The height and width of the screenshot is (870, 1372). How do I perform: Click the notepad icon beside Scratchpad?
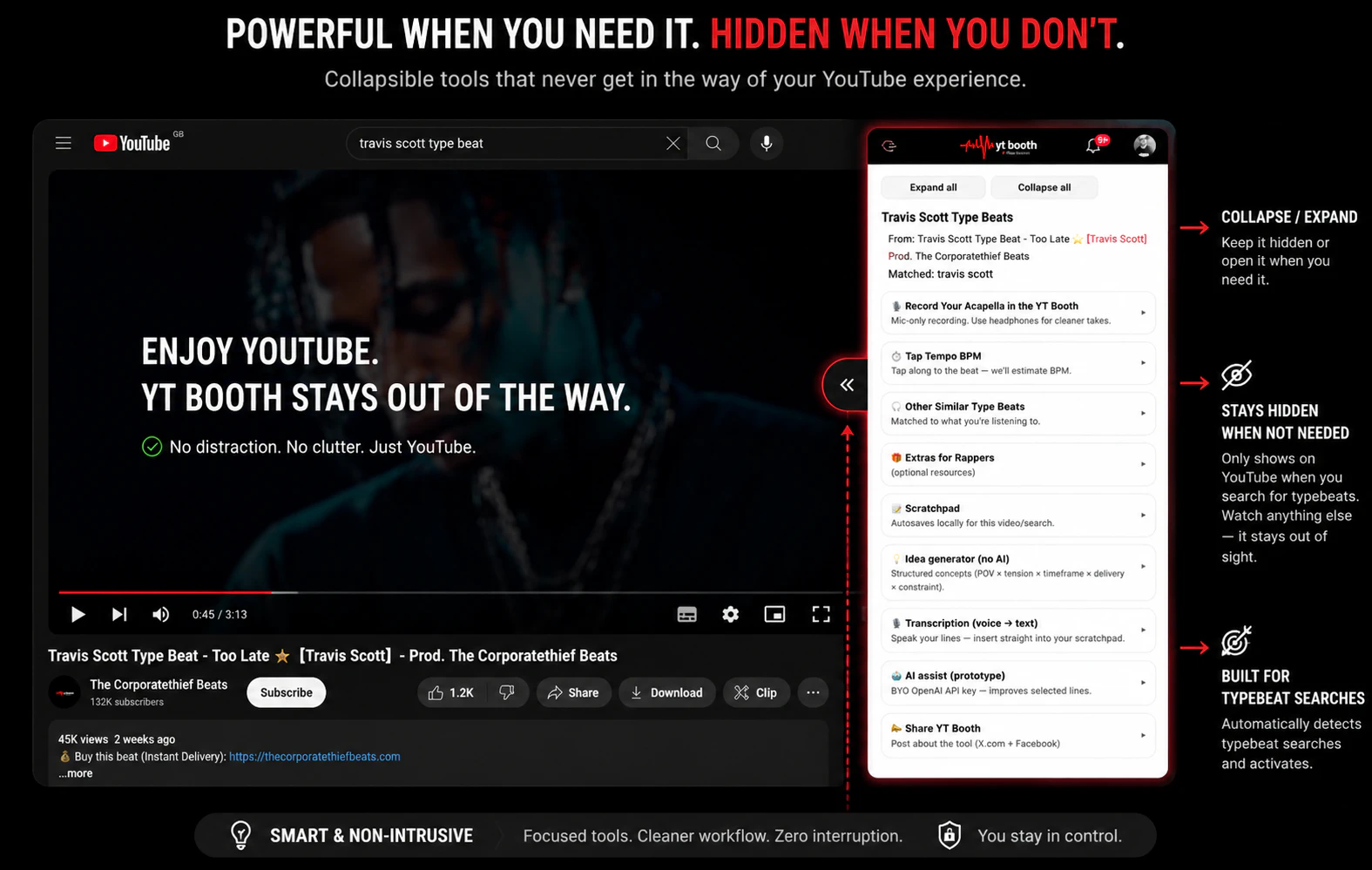pos(896,509)
